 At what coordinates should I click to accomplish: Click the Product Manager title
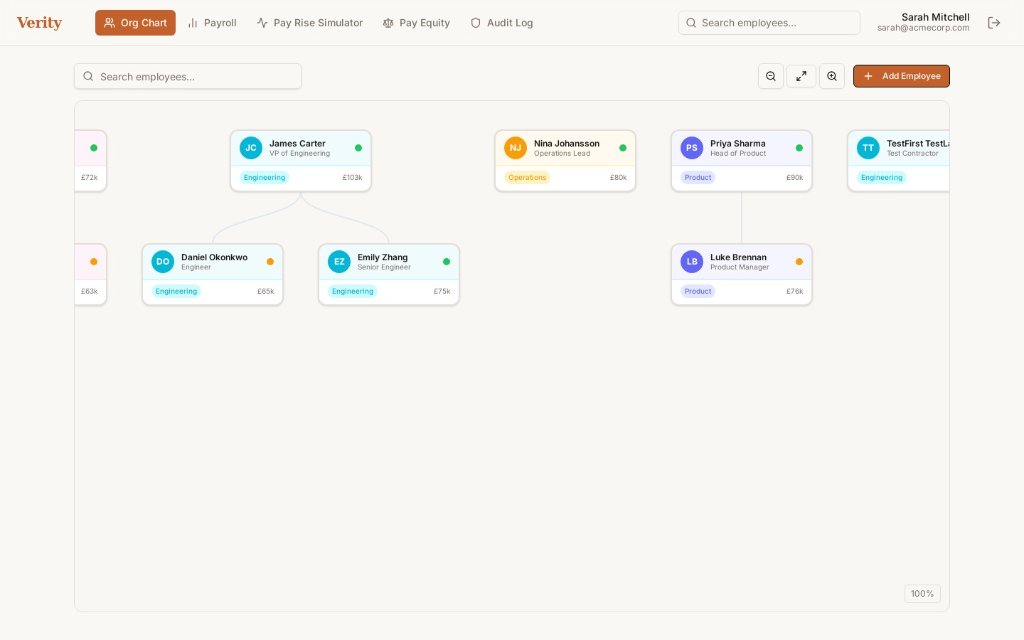[x=739, y=267]
